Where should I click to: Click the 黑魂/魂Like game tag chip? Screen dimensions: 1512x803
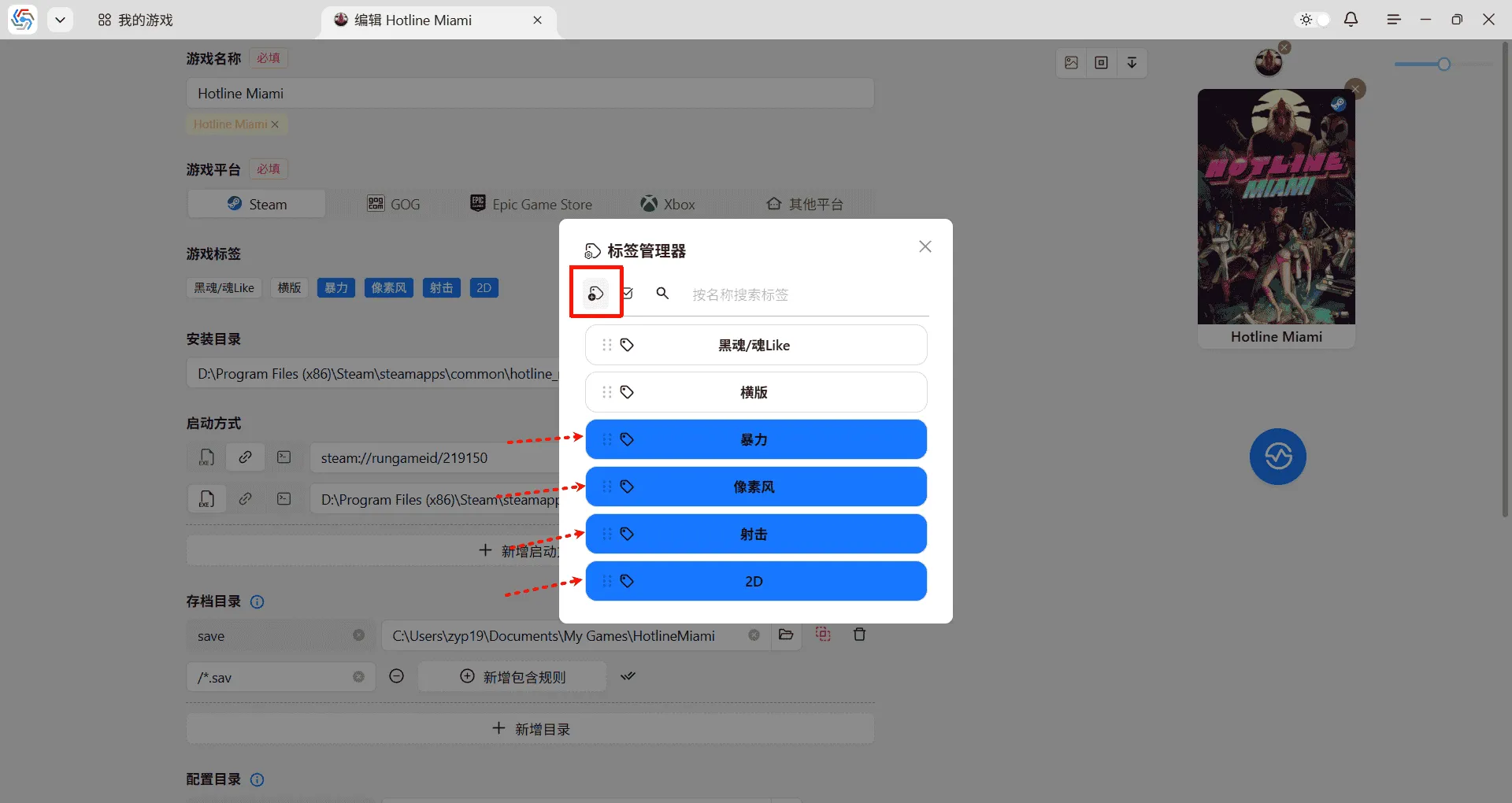(224, 288)
